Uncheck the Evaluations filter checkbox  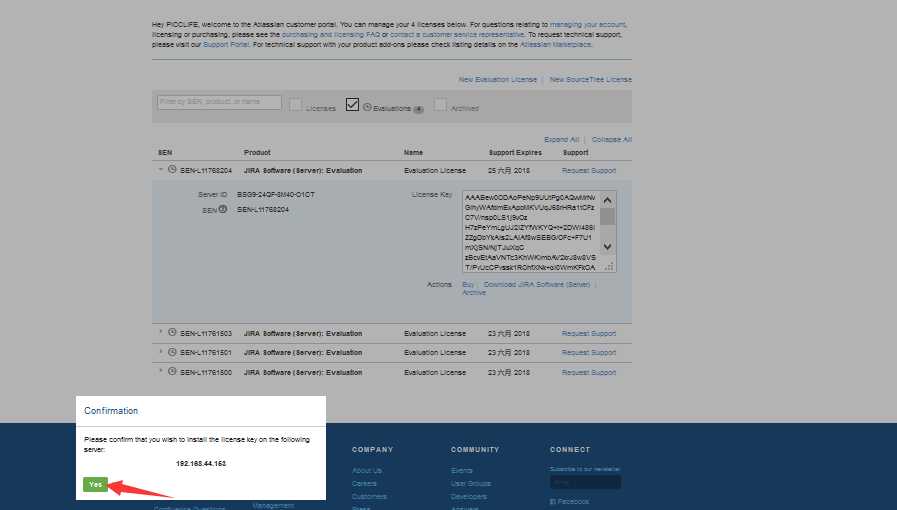click(352, 105)
